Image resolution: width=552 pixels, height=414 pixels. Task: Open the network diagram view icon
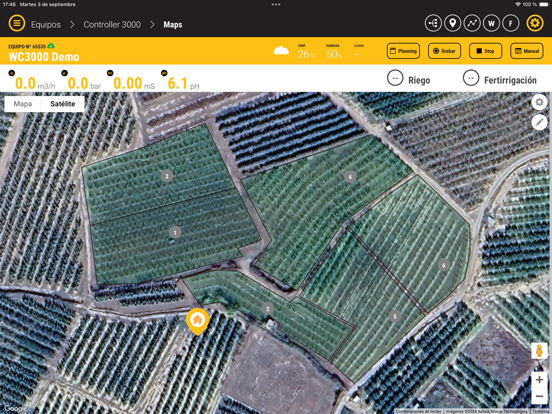[x=433, y=24]
